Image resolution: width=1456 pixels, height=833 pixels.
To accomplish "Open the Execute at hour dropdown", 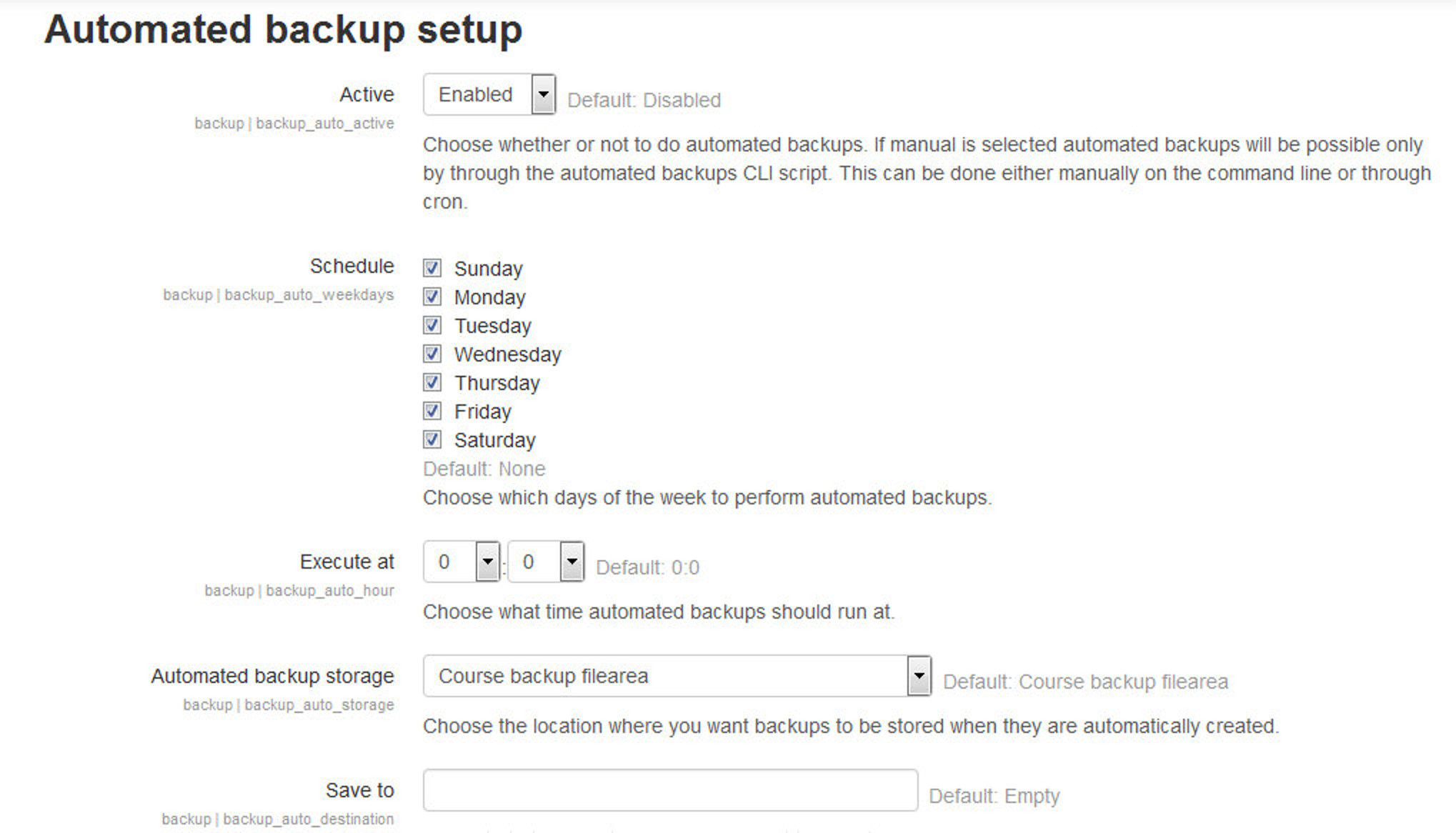I will click(461, 562).
